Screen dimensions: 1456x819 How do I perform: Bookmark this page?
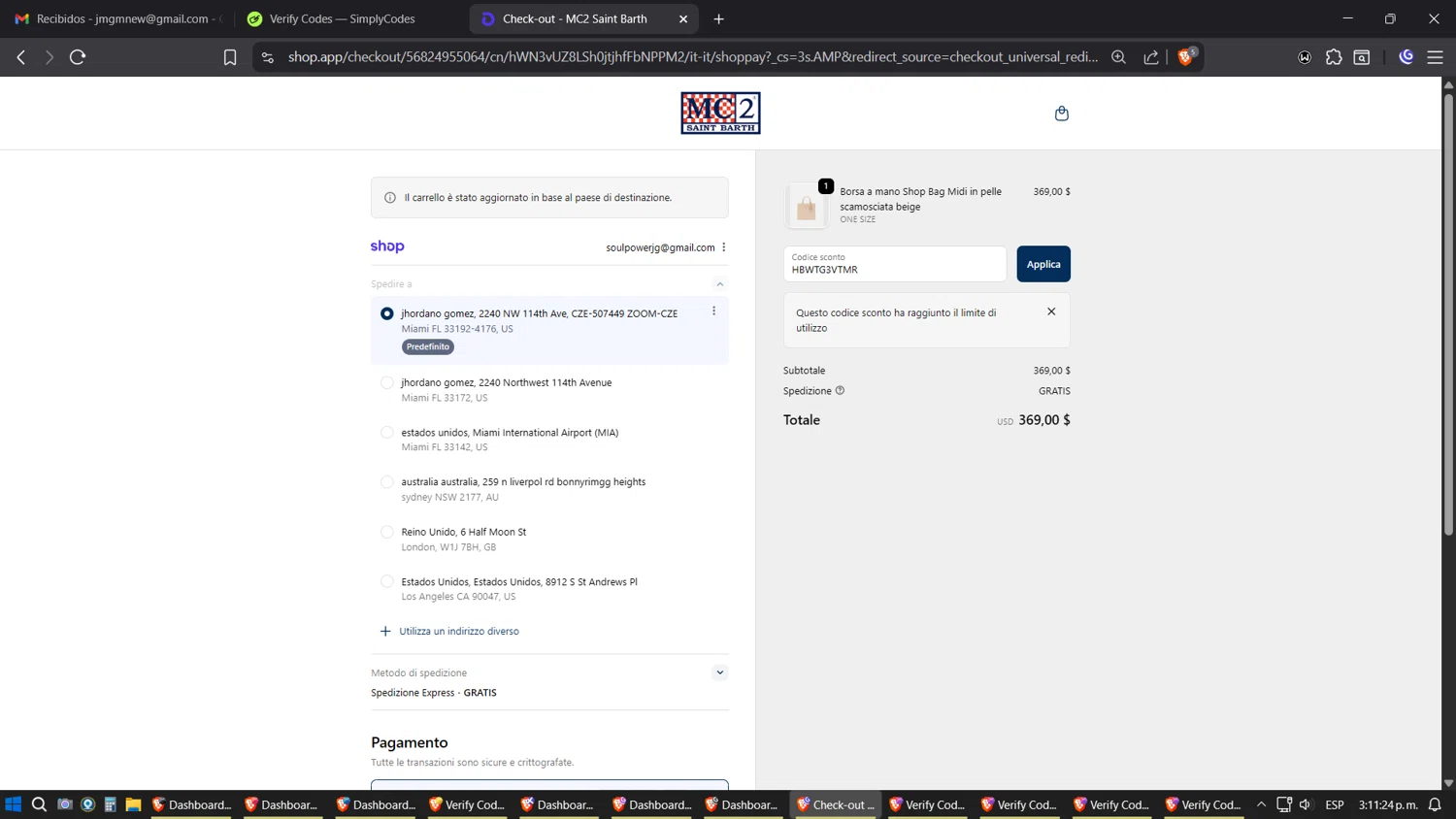point(230,57)
